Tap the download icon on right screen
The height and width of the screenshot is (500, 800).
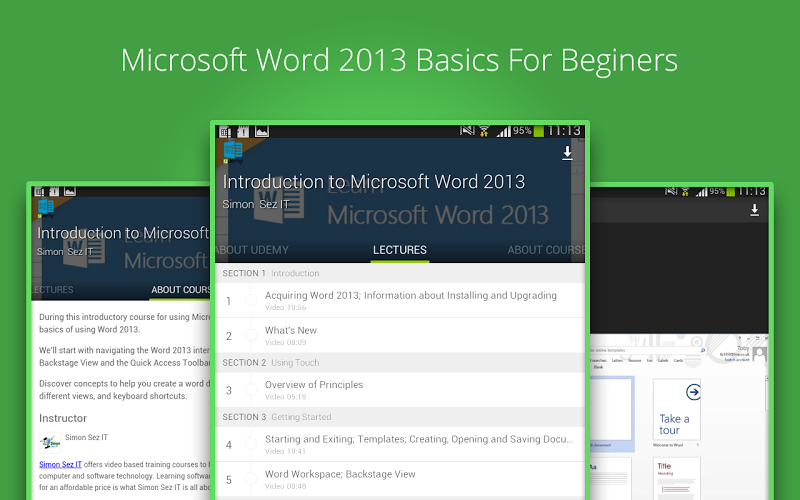(x=754, y=210)
